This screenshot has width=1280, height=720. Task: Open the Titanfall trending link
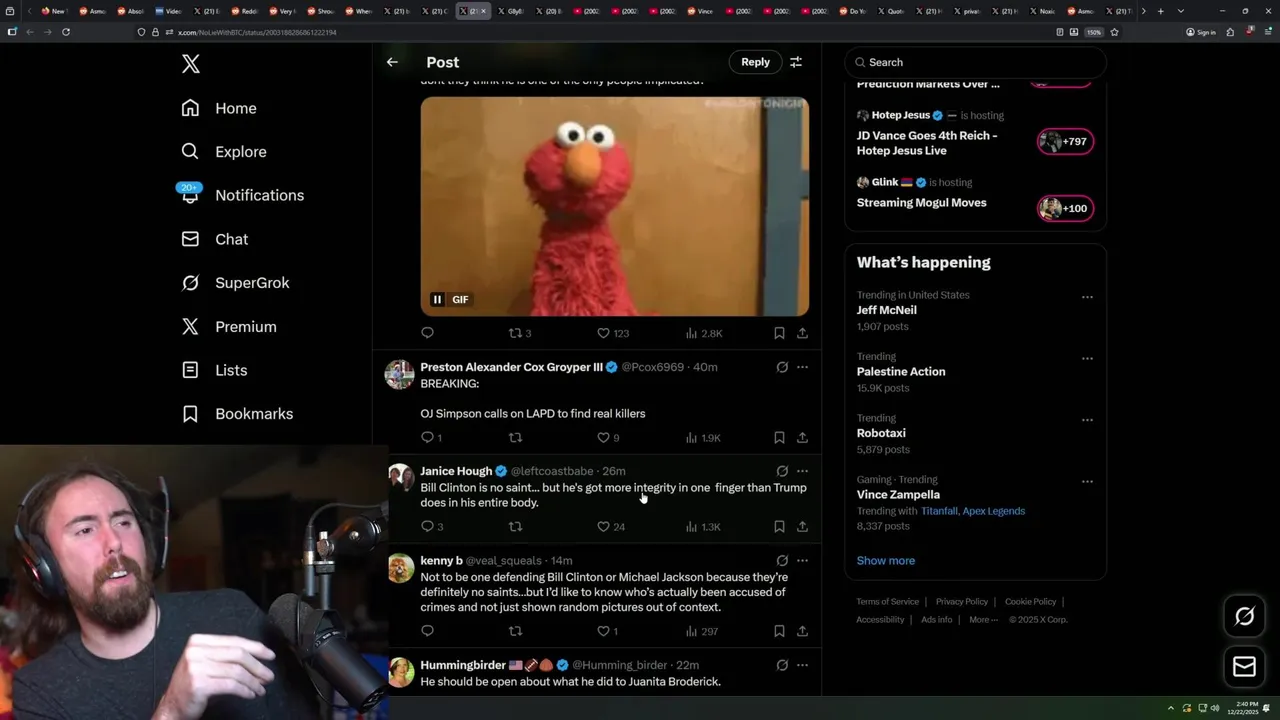939,511
